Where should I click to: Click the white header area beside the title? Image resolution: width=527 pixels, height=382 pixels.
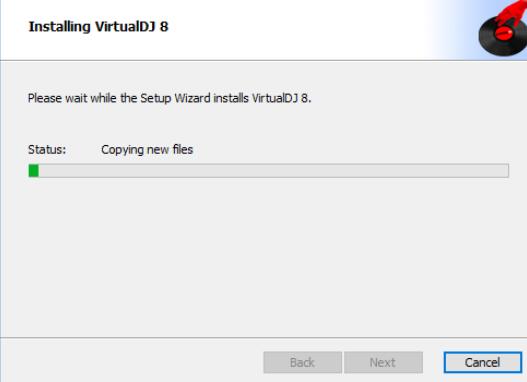pyautogui.click(x=296, y=30)
